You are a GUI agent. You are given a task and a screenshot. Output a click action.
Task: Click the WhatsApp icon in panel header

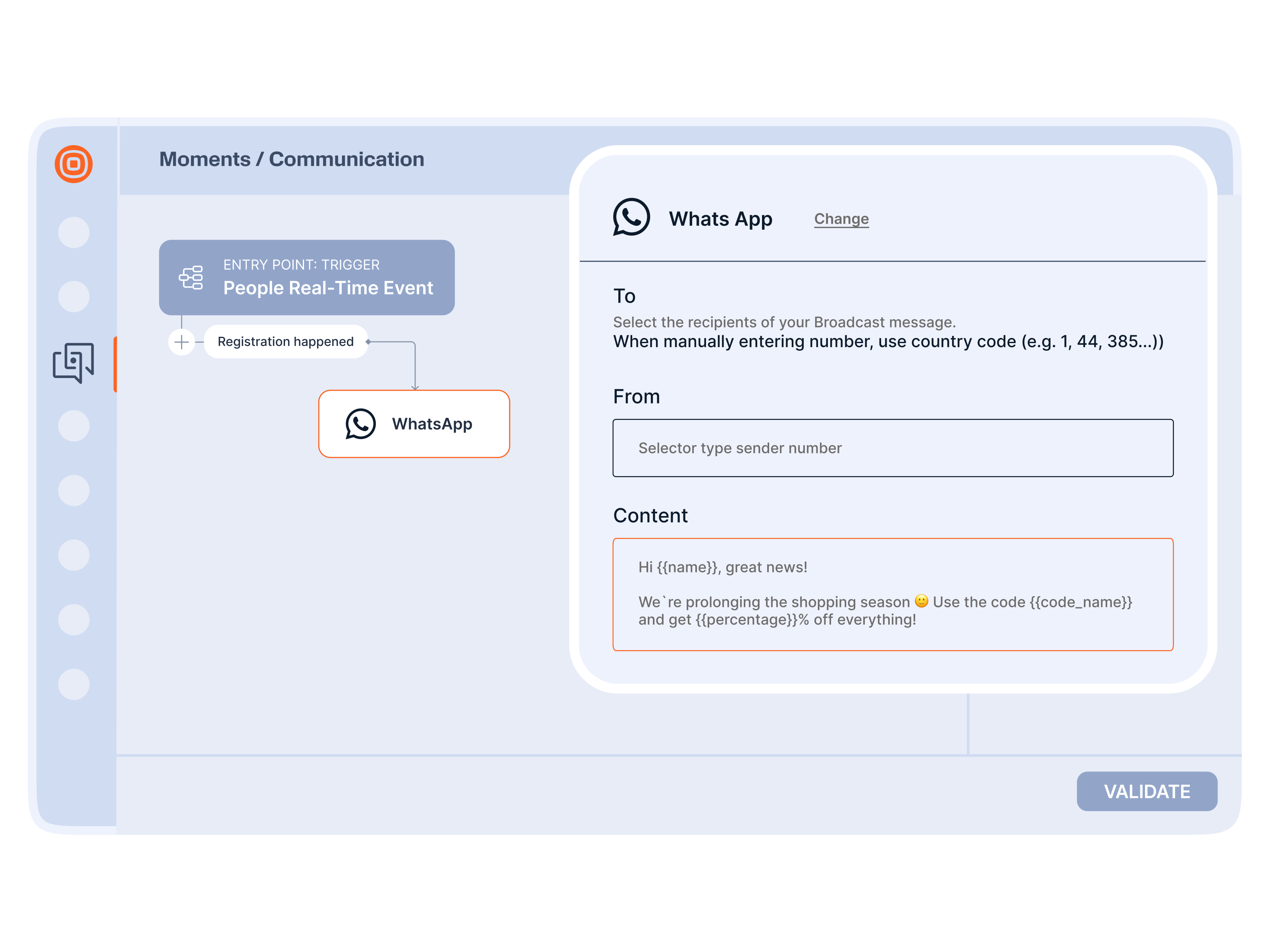[x=631, y=217]
